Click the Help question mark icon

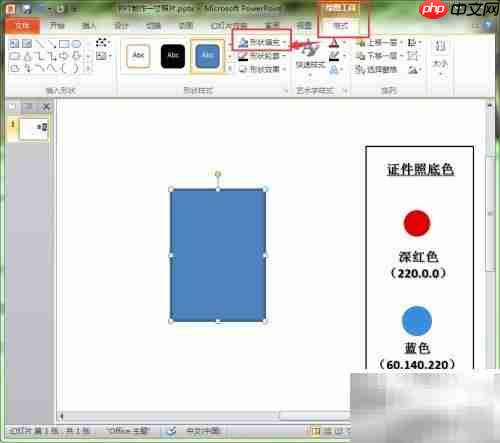487,26
